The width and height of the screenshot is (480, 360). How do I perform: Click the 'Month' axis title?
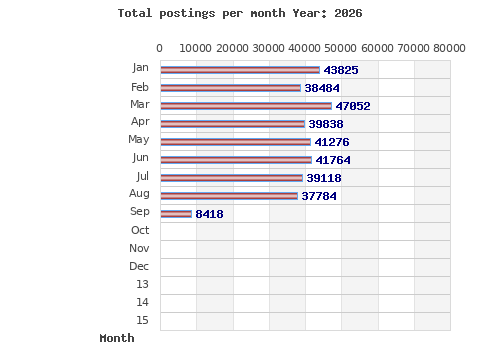[117, 338]
